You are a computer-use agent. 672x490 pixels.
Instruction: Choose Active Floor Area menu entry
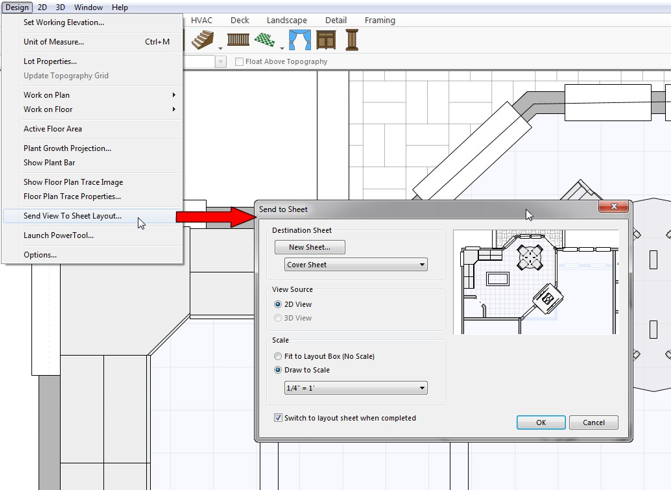[93, 129]
